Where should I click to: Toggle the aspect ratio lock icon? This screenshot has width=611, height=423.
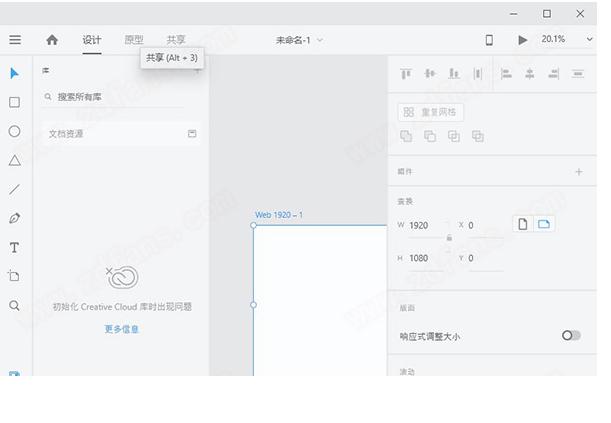(x=449, y=238)
